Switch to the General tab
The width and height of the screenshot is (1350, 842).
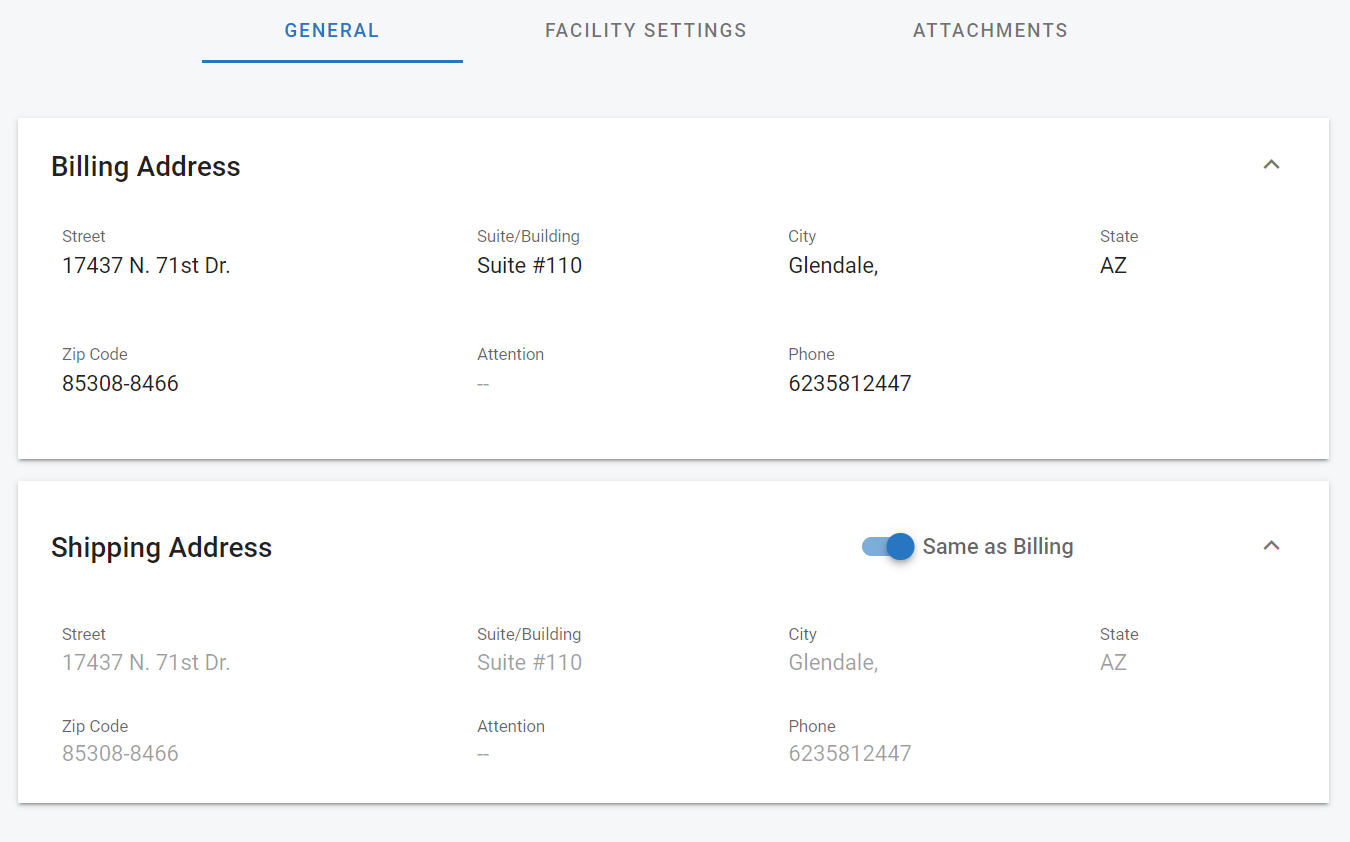pyautogui.click(x=332, y=31)
